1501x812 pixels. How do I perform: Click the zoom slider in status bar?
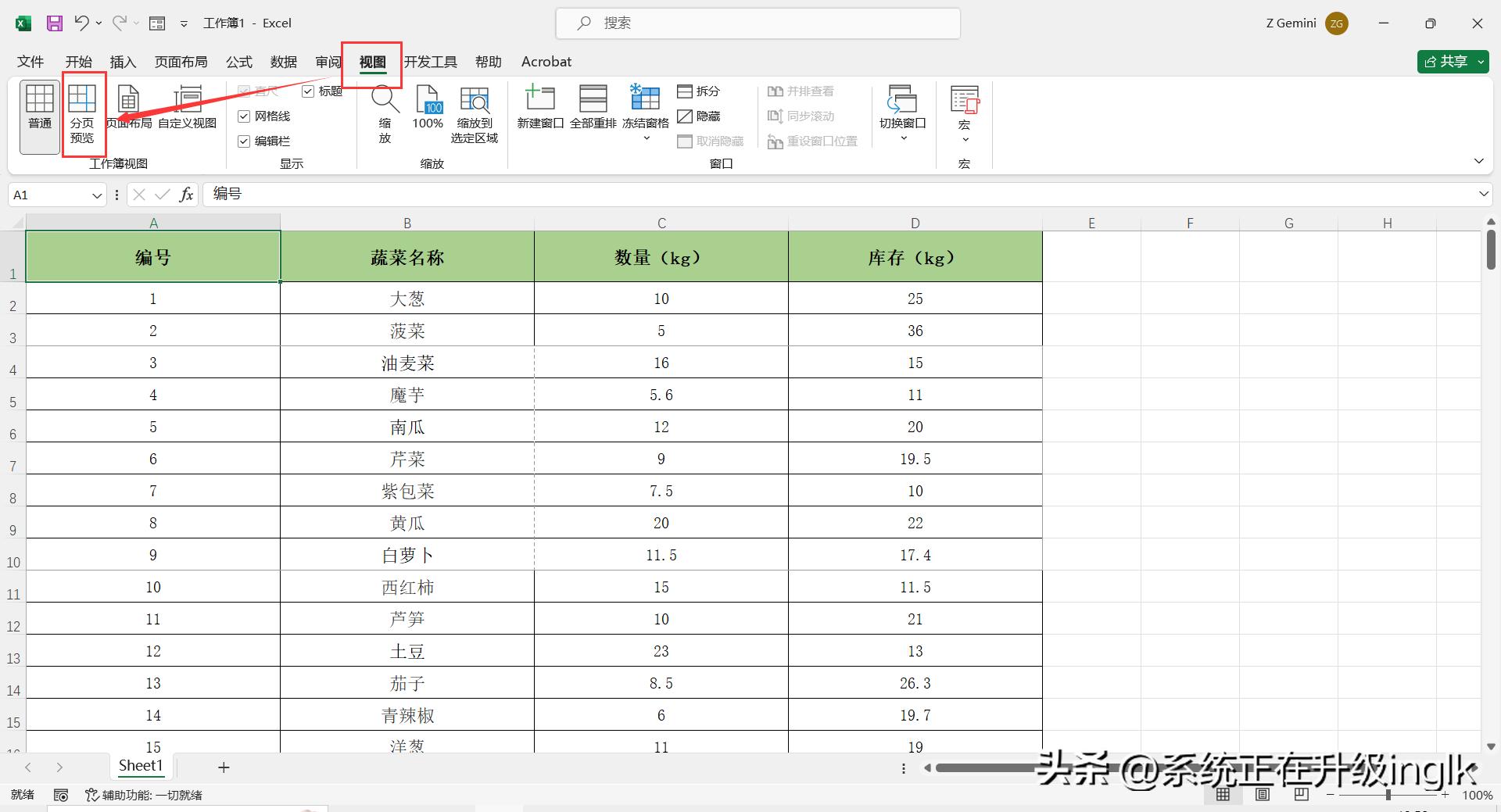click(1388, 795)
